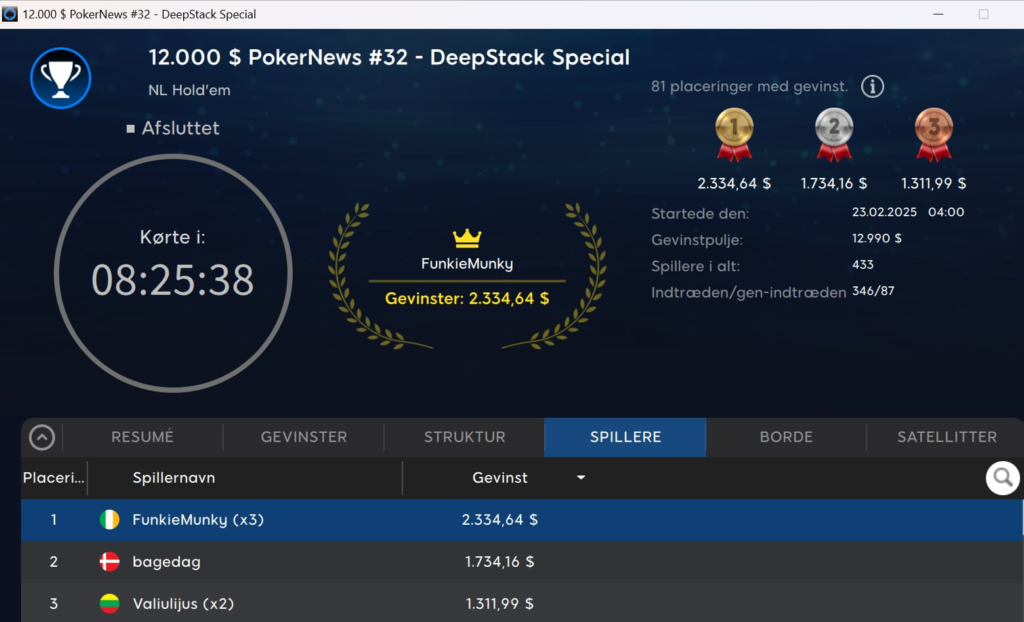Image resolution: width=1024 pixels, height=622 pixels.
Task: Select the bagedag player row
Action: click(521, 562)
